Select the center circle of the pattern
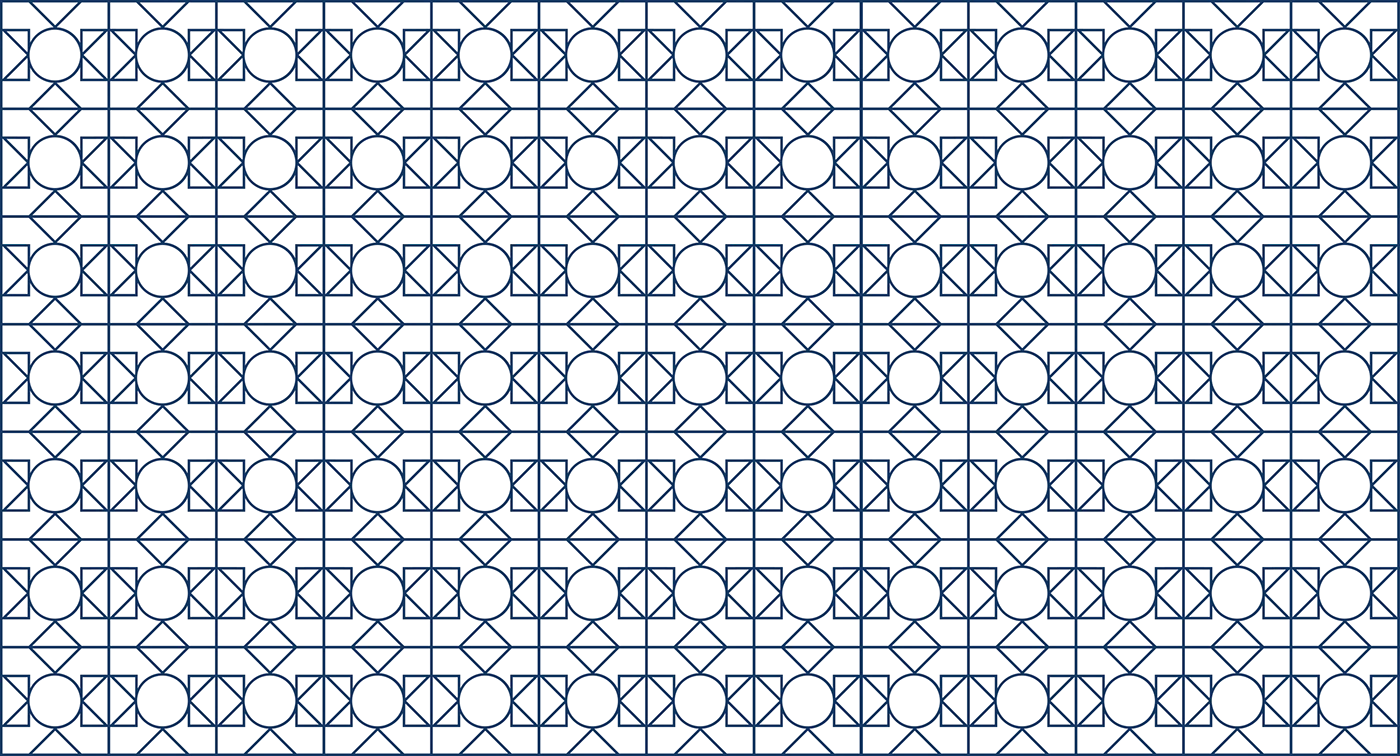This screenshot has width=1400, height=756. [x=700, y=378]
